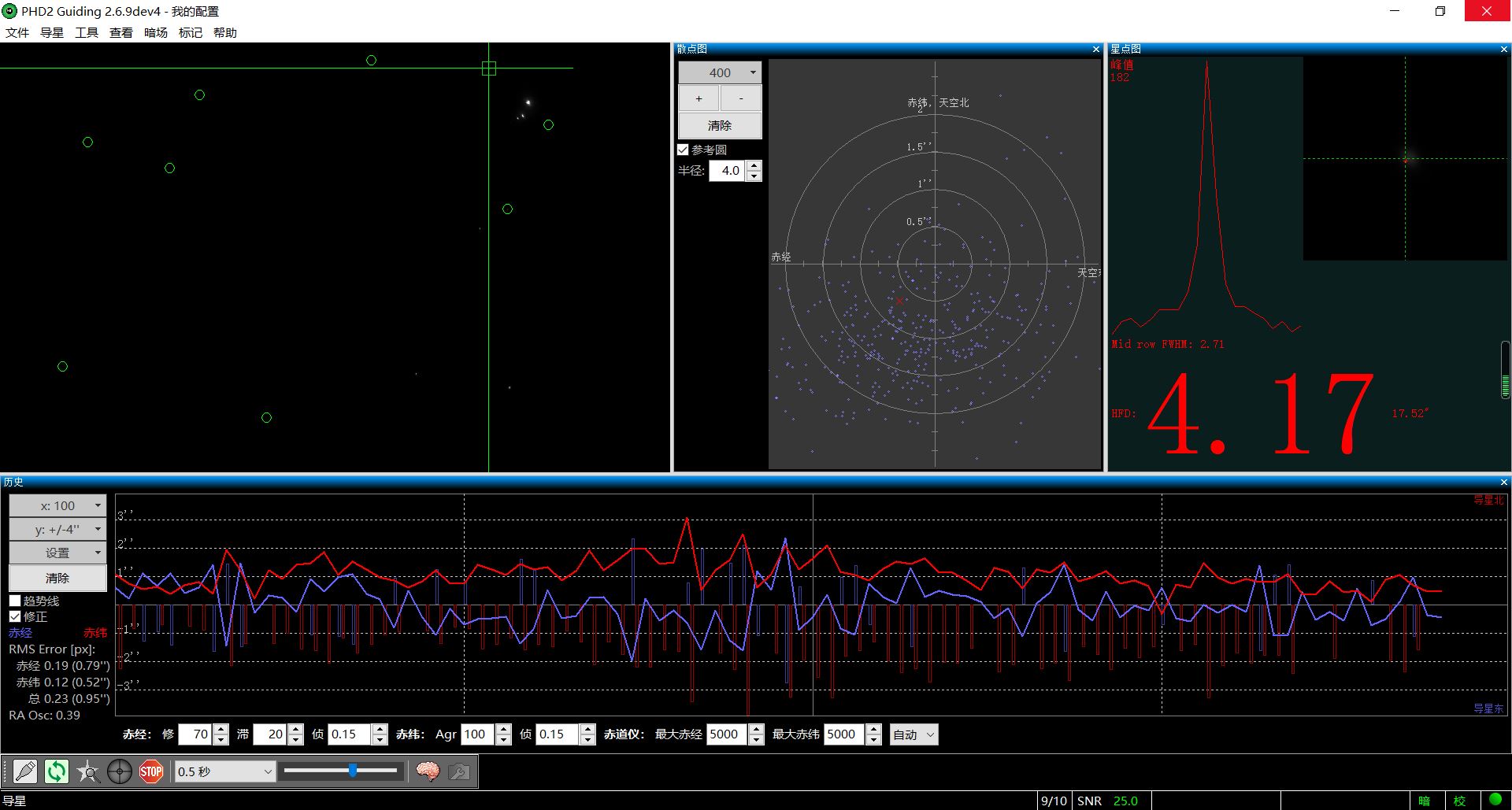This screenshot has height=810, width=1512.
Task: Close the 散点图 scatter plot panel
Action: click(1095, 50)
